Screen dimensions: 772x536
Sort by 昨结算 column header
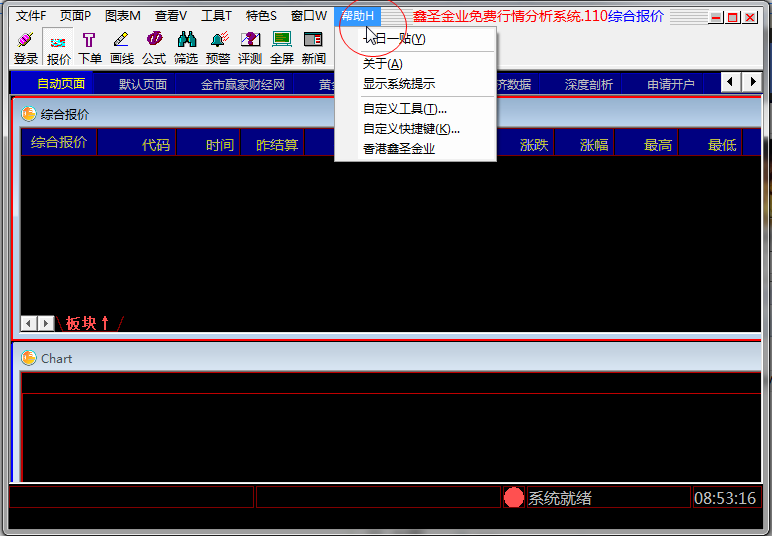click(x=272, y=144)
